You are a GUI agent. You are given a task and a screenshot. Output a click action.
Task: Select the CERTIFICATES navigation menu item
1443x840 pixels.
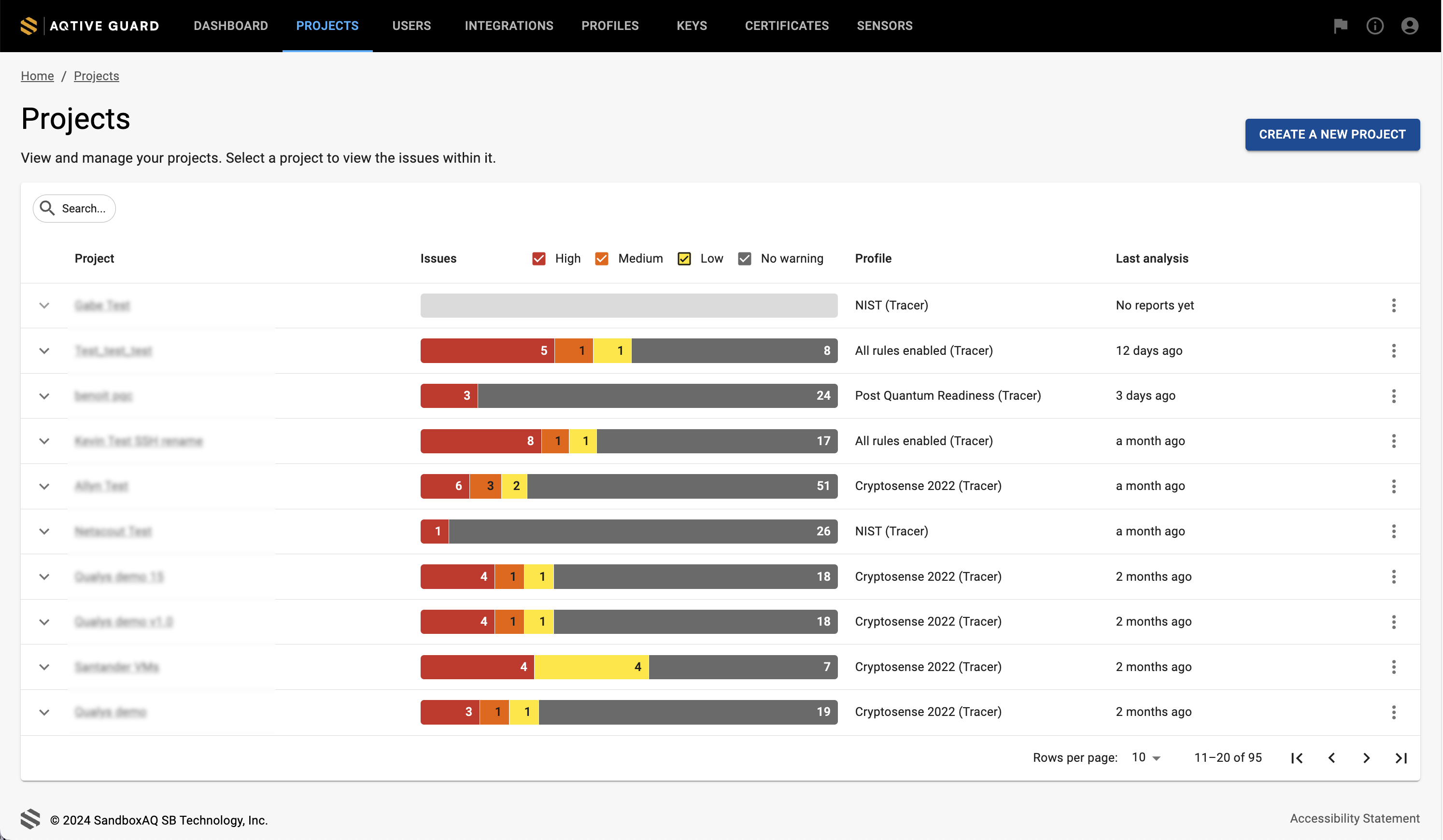point(788,26)
